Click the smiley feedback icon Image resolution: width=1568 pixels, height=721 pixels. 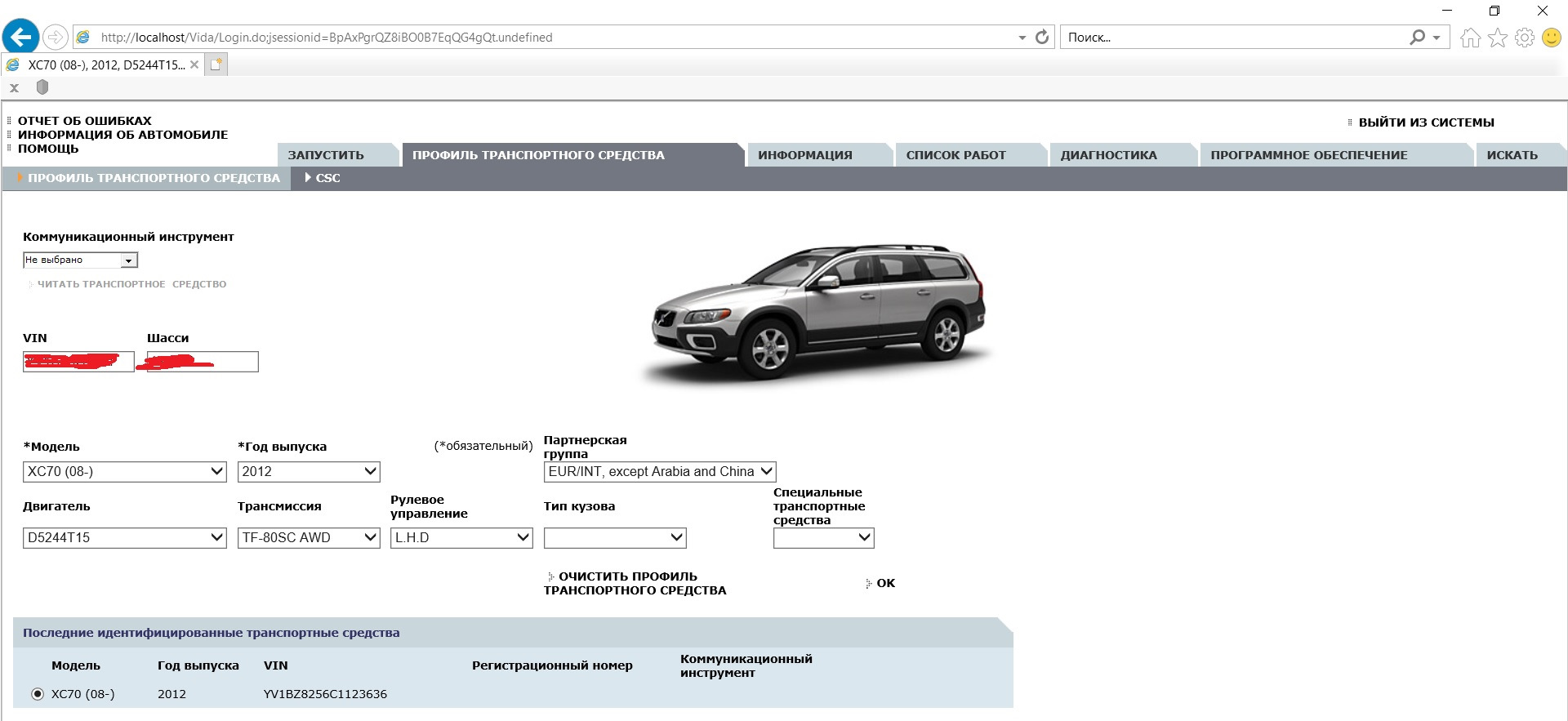tap(1552, 38)
